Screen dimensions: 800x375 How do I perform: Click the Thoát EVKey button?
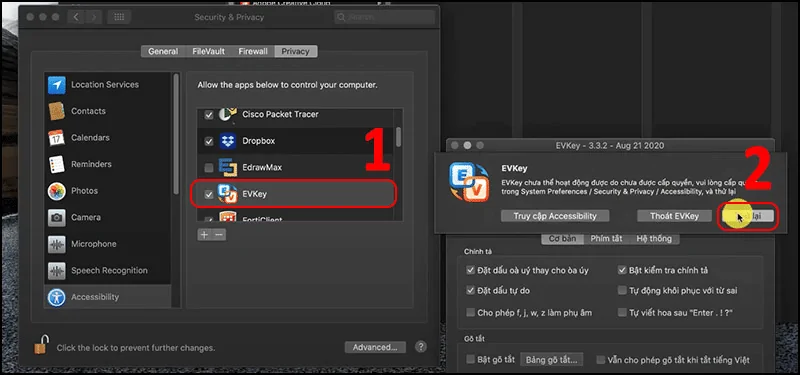point(674,216)
